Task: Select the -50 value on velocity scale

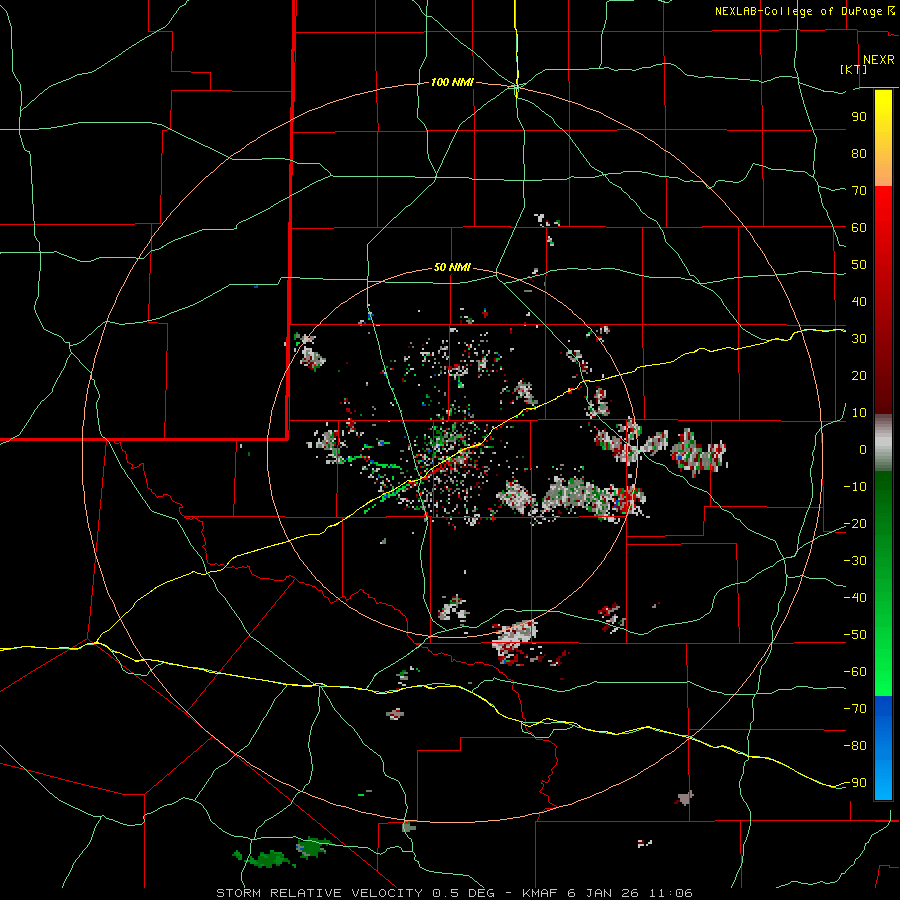Action: pyautogui.click(x=855, y=635)
